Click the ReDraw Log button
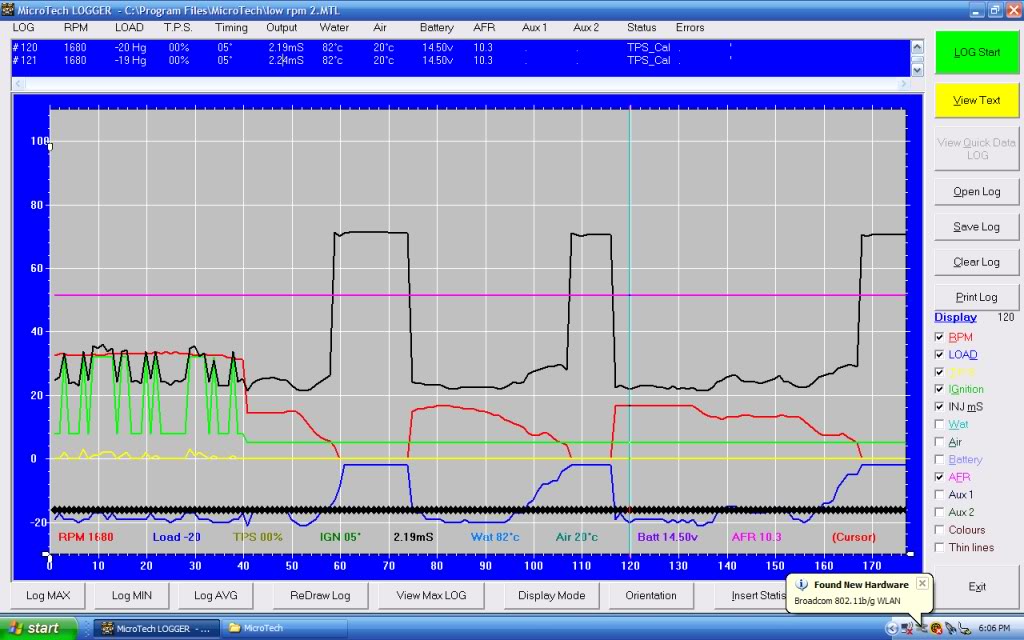 [320, 596]
